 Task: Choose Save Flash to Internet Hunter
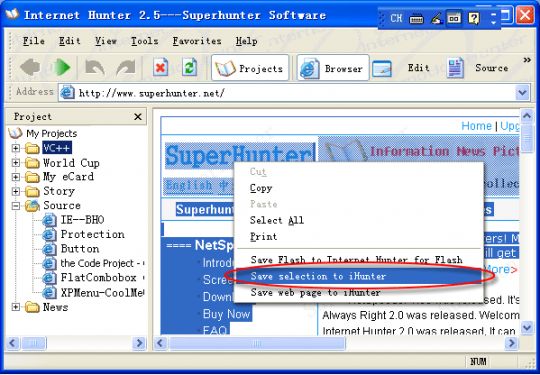coord(356,260)
